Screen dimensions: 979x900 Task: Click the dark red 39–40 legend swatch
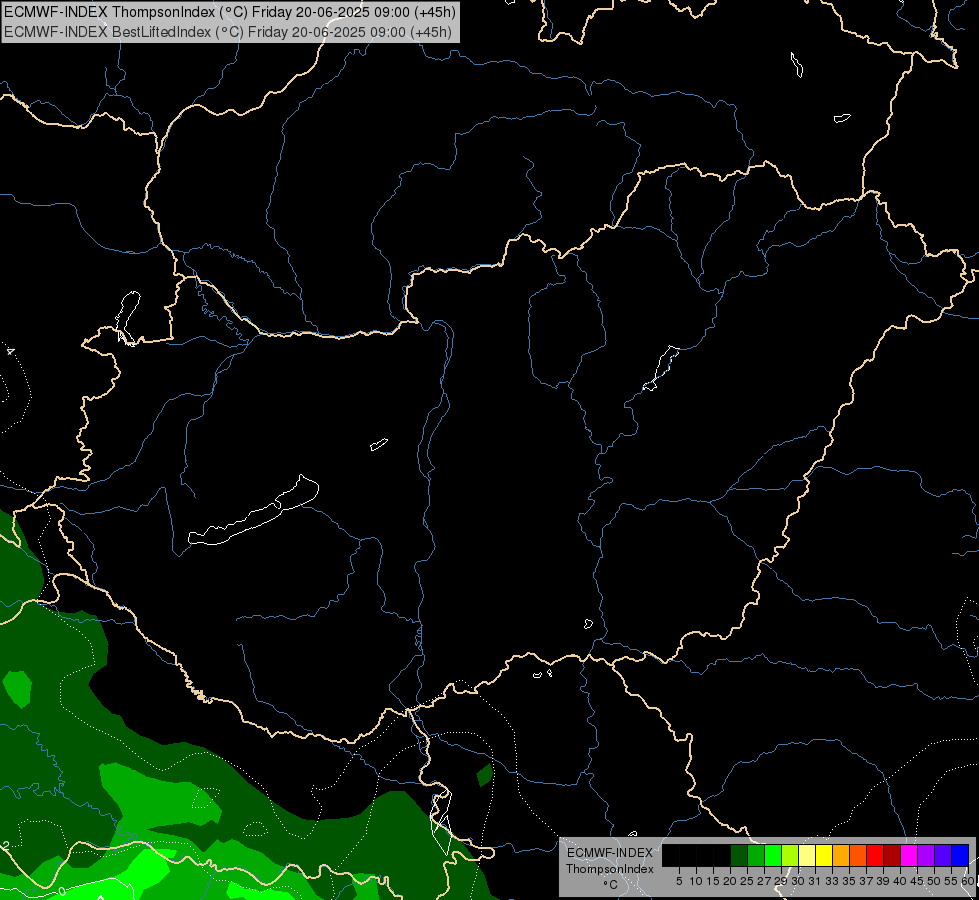point(892,855)
